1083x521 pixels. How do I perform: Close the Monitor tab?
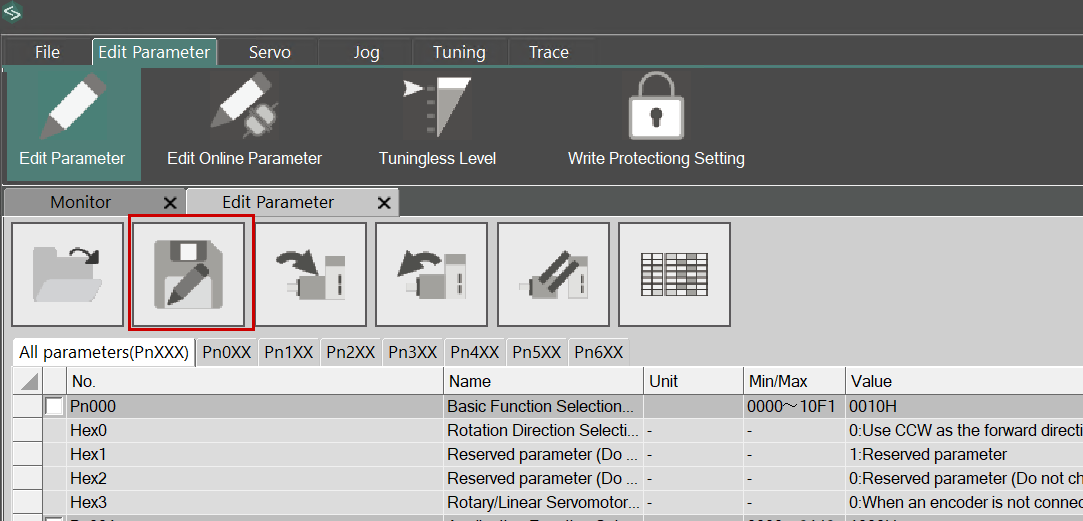[x=170, y=203]
